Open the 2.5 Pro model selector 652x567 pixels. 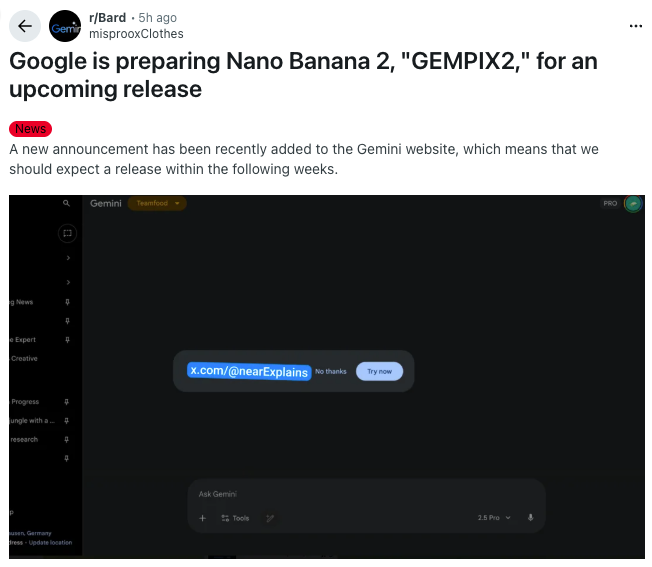point(494,518)
